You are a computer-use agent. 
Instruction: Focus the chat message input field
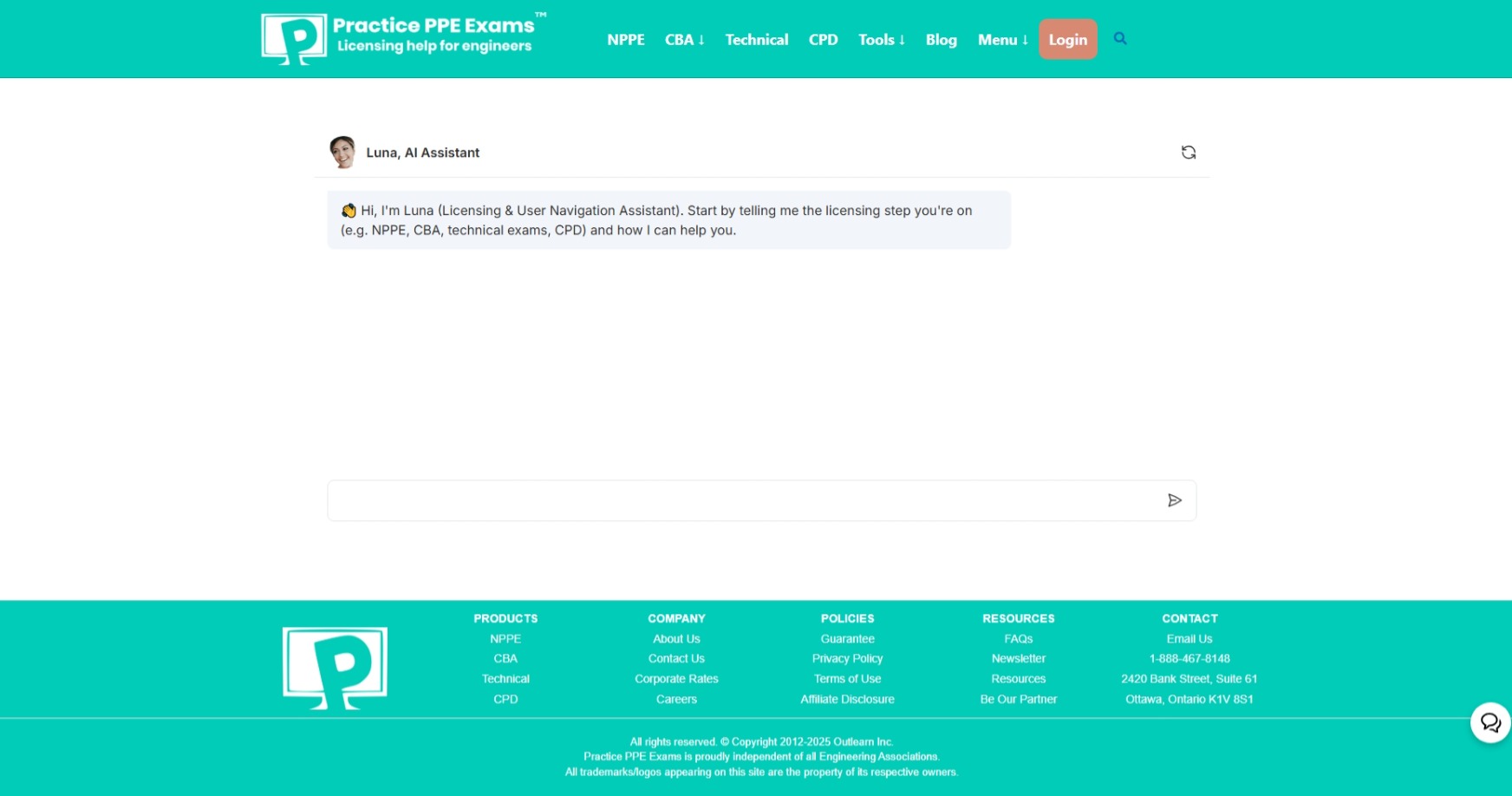tap(746, 500)
